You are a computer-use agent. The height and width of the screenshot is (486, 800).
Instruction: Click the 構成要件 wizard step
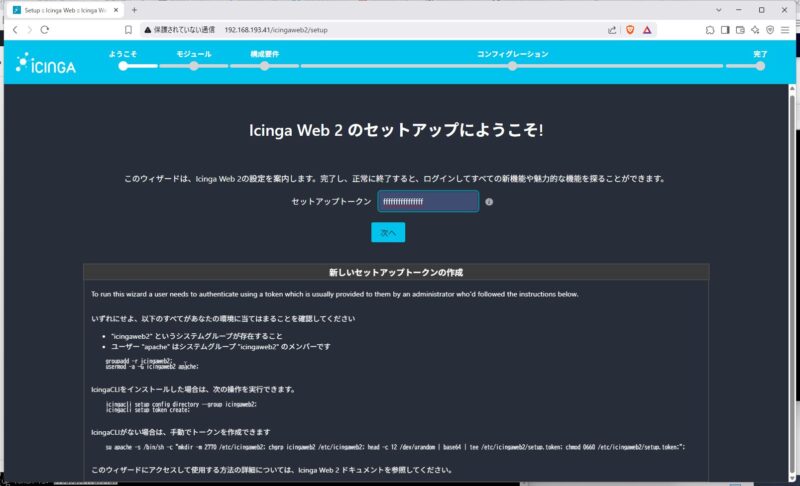pyautogui.click(x=264, y=60)
